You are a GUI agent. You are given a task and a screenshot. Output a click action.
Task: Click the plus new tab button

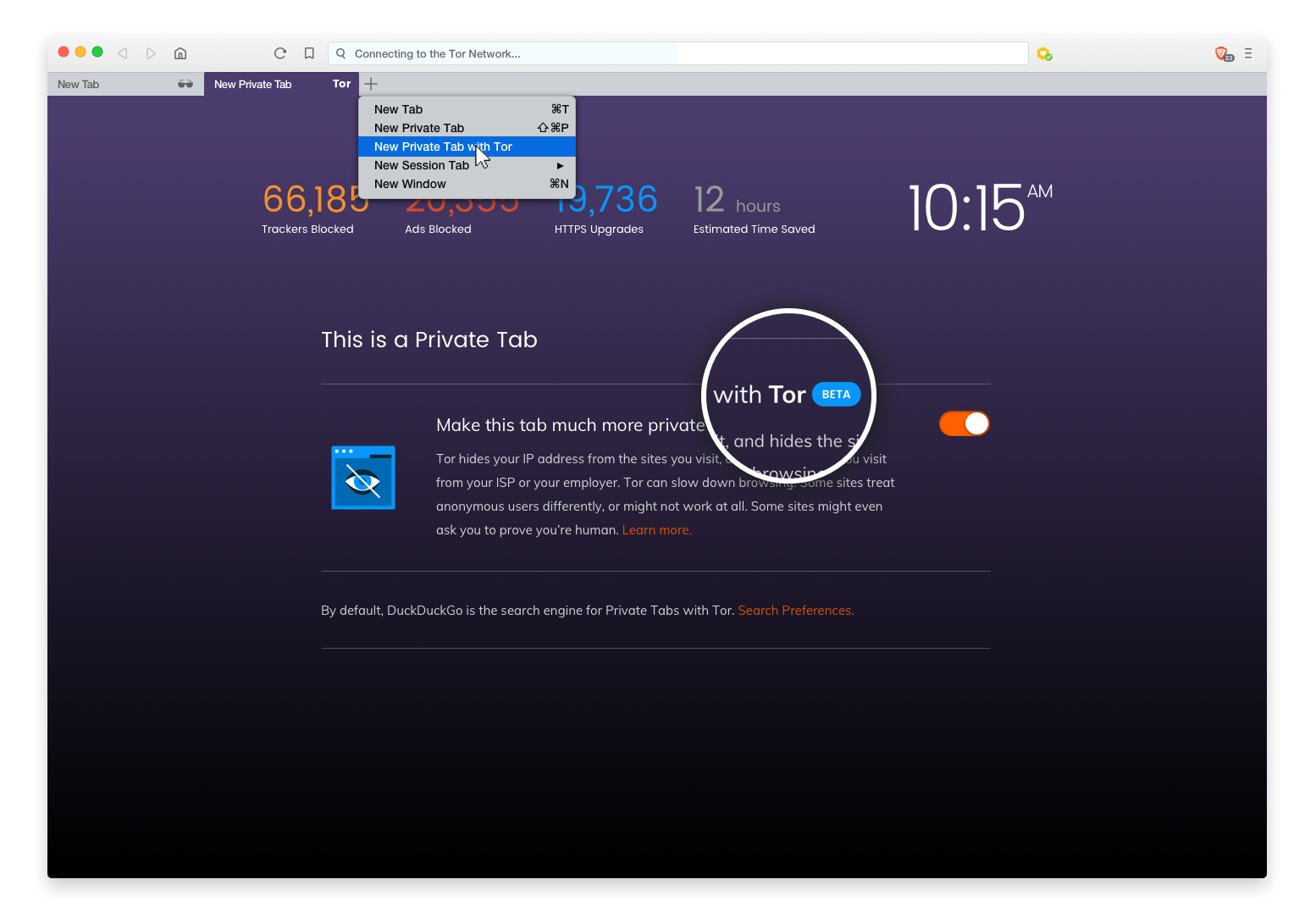(x=371, y=84)
